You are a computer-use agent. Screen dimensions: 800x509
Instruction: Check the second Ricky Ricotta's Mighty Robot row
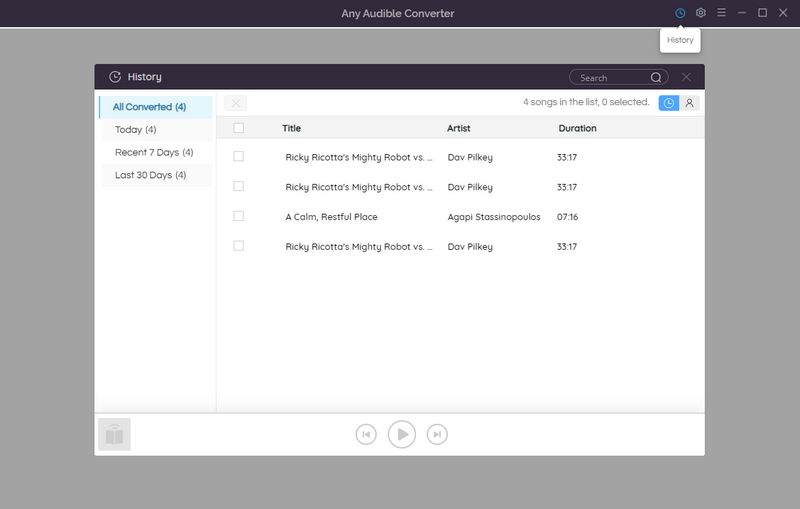coord(238,186)
